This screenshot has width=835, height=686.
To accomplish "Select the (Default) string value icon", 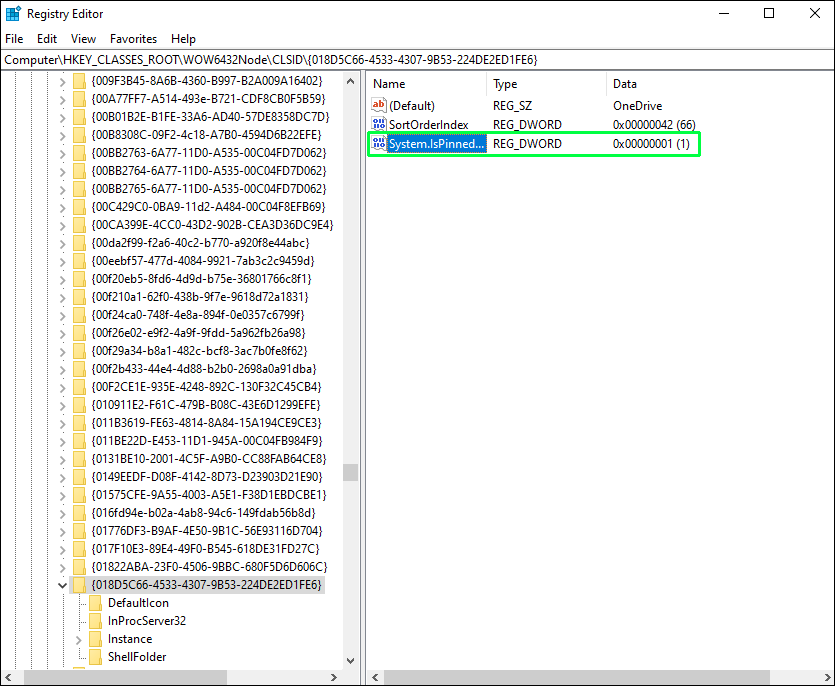I will click(x=379, y=105).
